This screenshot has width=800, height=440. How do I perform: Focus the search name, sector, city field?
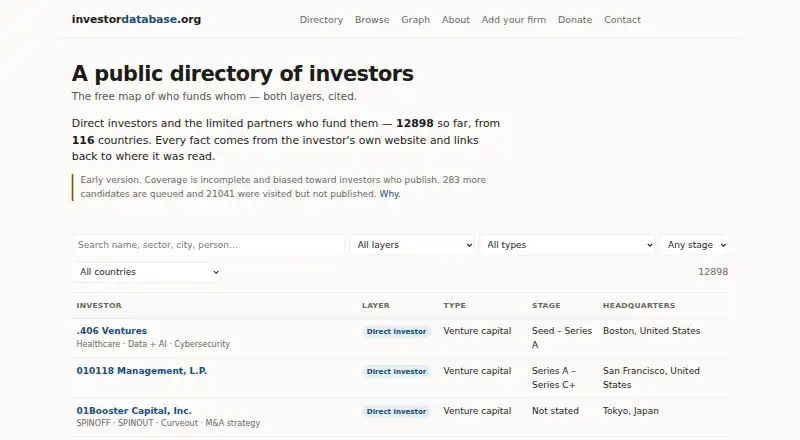pos(209,245)
